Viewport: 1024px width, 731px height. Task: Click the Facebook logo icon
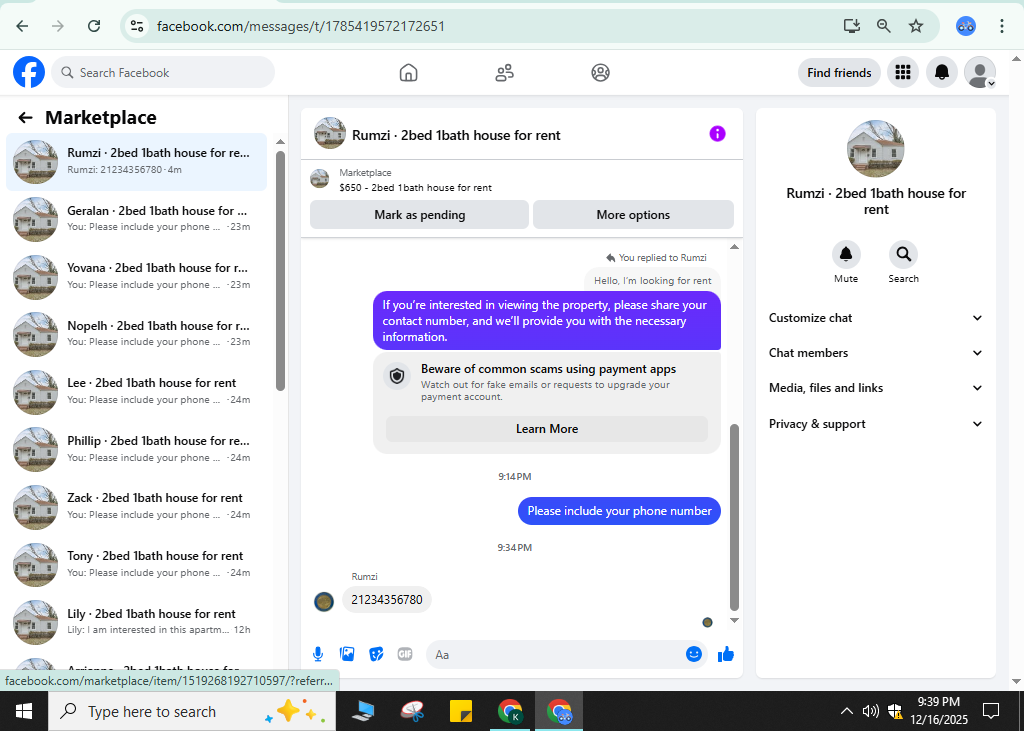click(29, 72)
